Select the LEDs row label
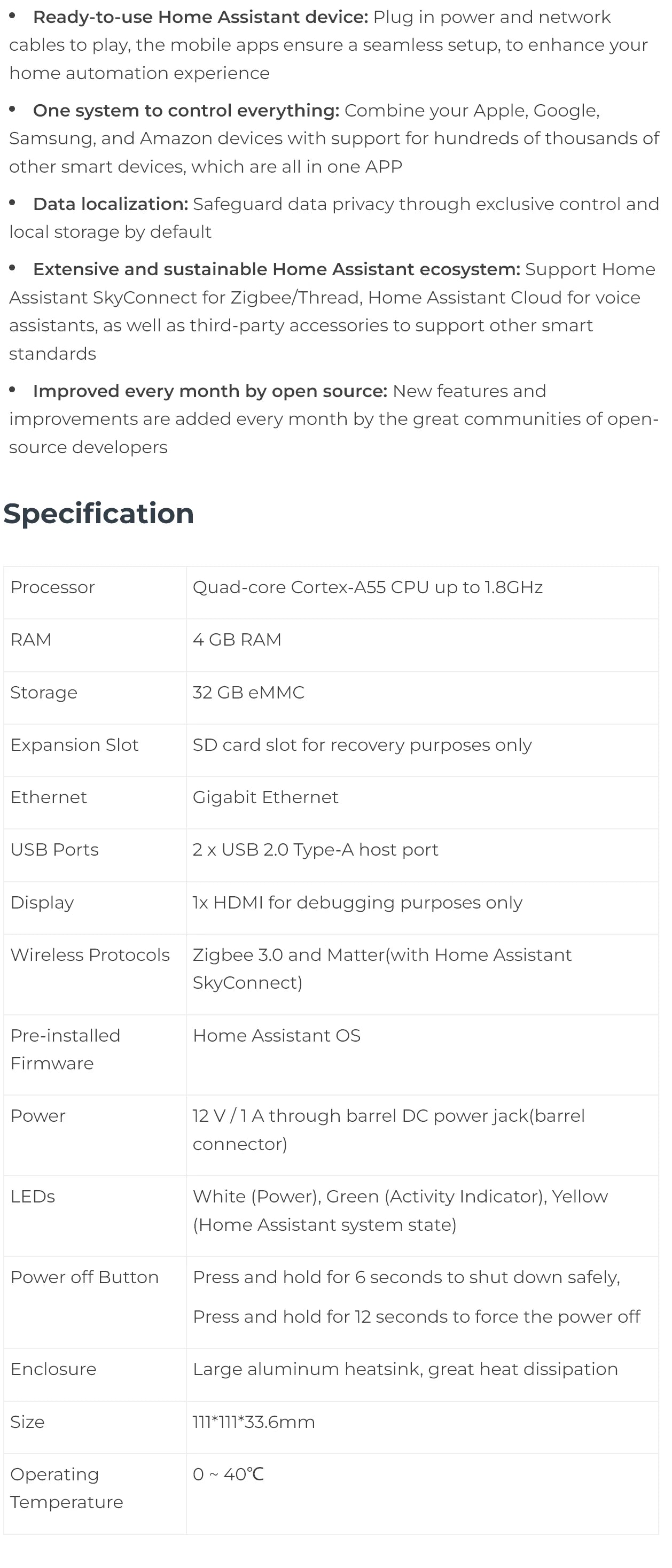 click(x=33, y=1197)
